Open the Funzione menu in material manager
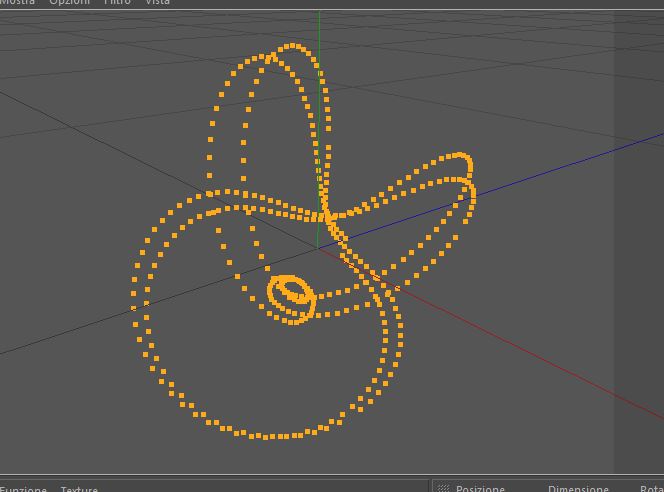This screenshot has width=664, height=492. coord(23,489)
